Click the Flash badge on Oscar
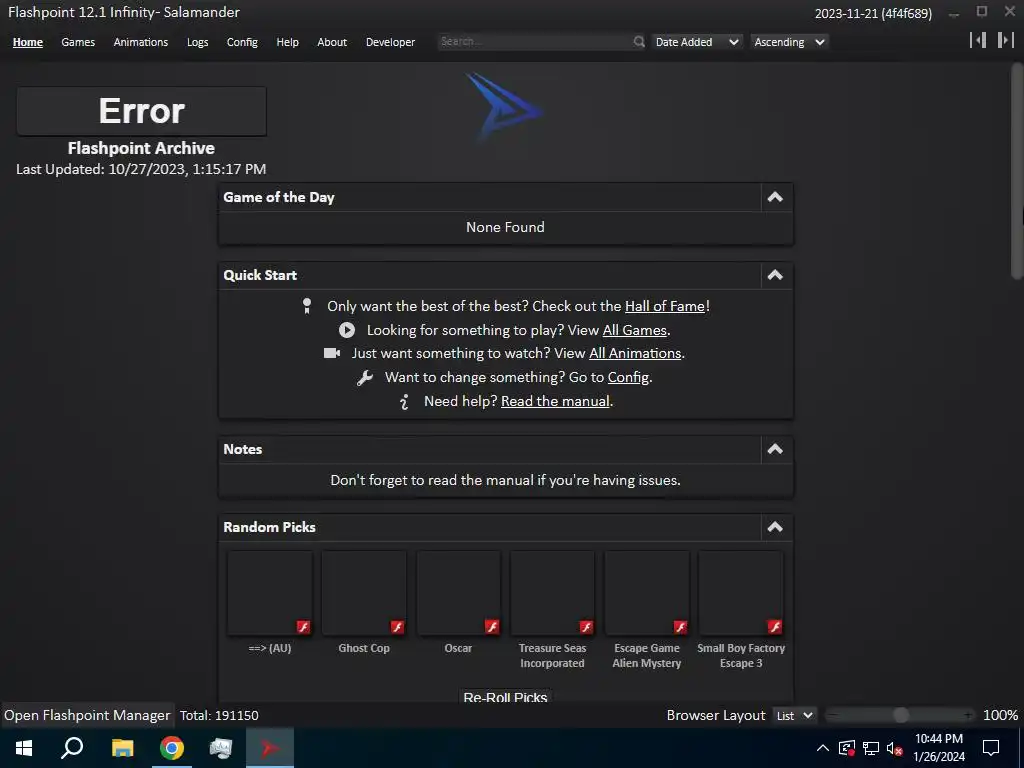This screenshot has width=1024, height=768. (492, 627)
